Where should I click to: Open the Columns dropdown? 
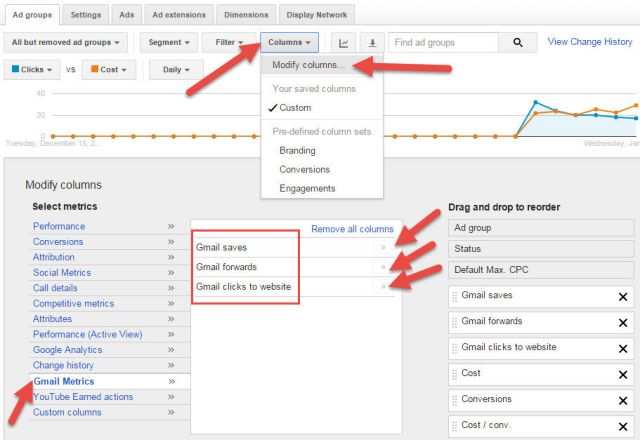tap(291, 43)
